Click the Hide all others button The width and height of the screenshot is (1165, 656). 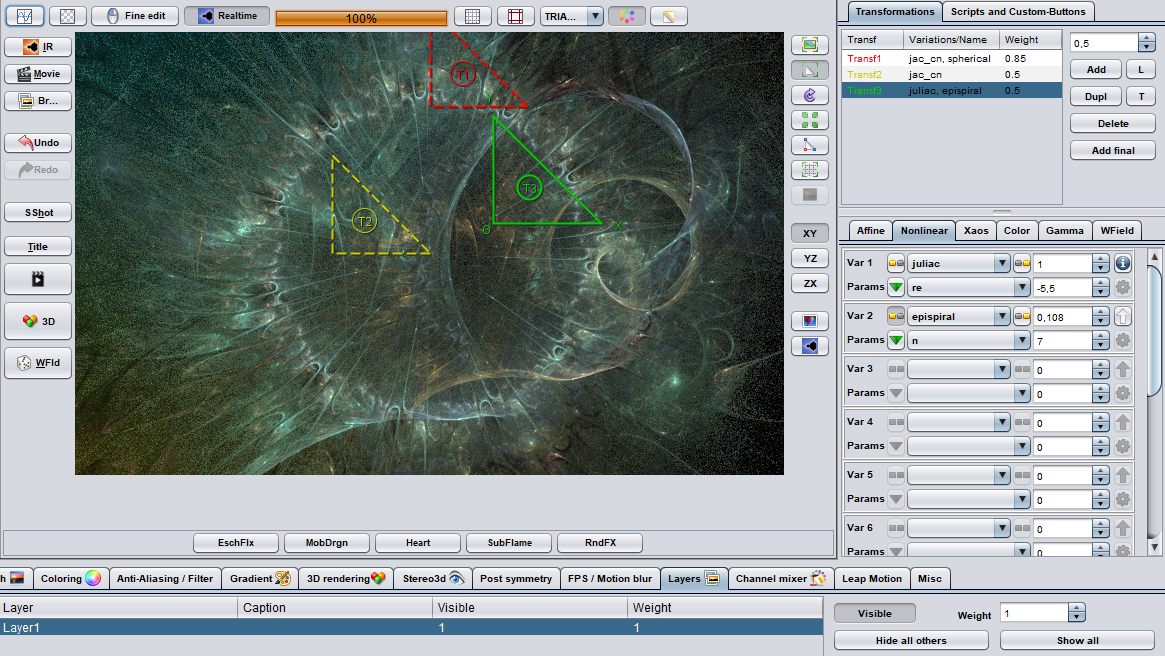pos(911,640)
